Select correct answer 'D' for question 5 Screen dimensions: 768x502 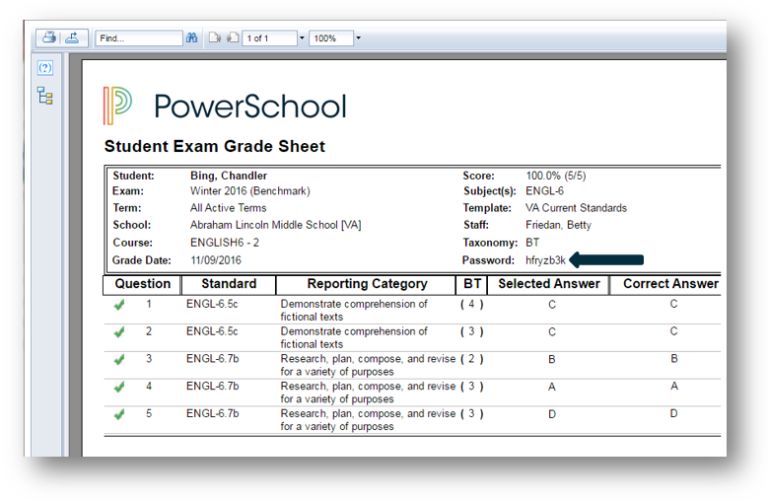point(674,414)
